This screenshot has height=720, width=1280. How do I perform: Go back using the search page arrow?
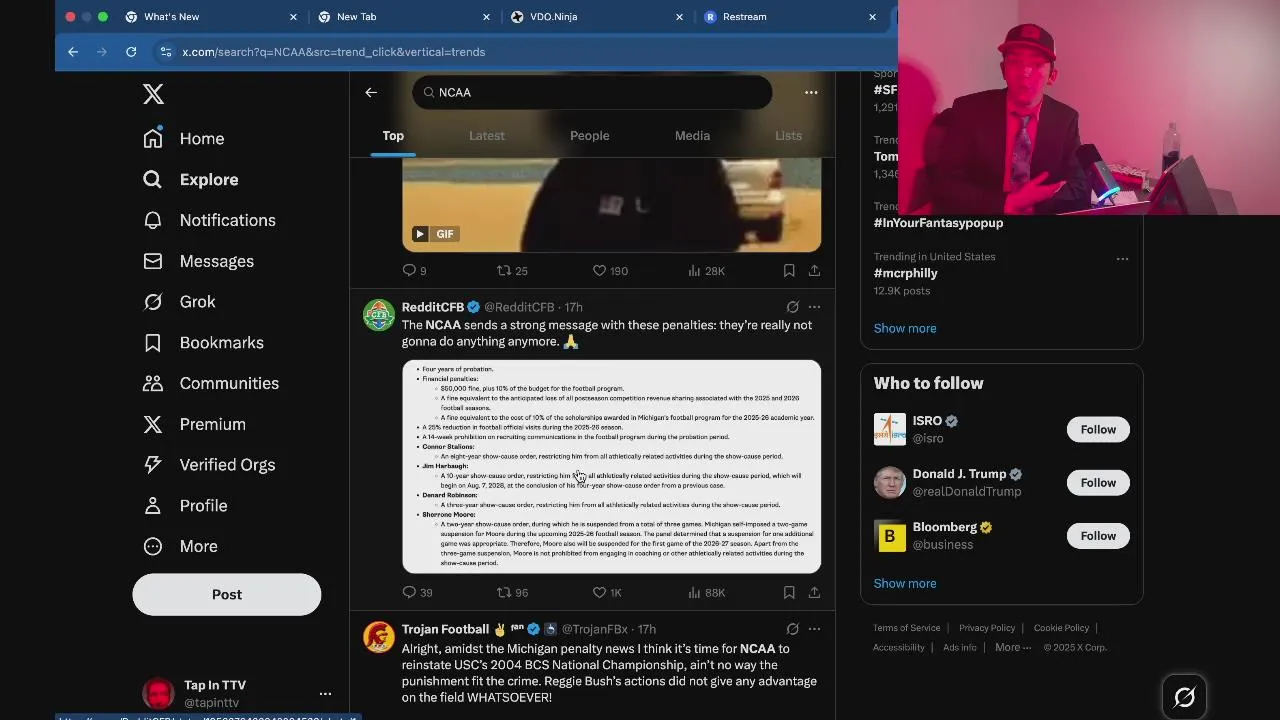point(371,92)
